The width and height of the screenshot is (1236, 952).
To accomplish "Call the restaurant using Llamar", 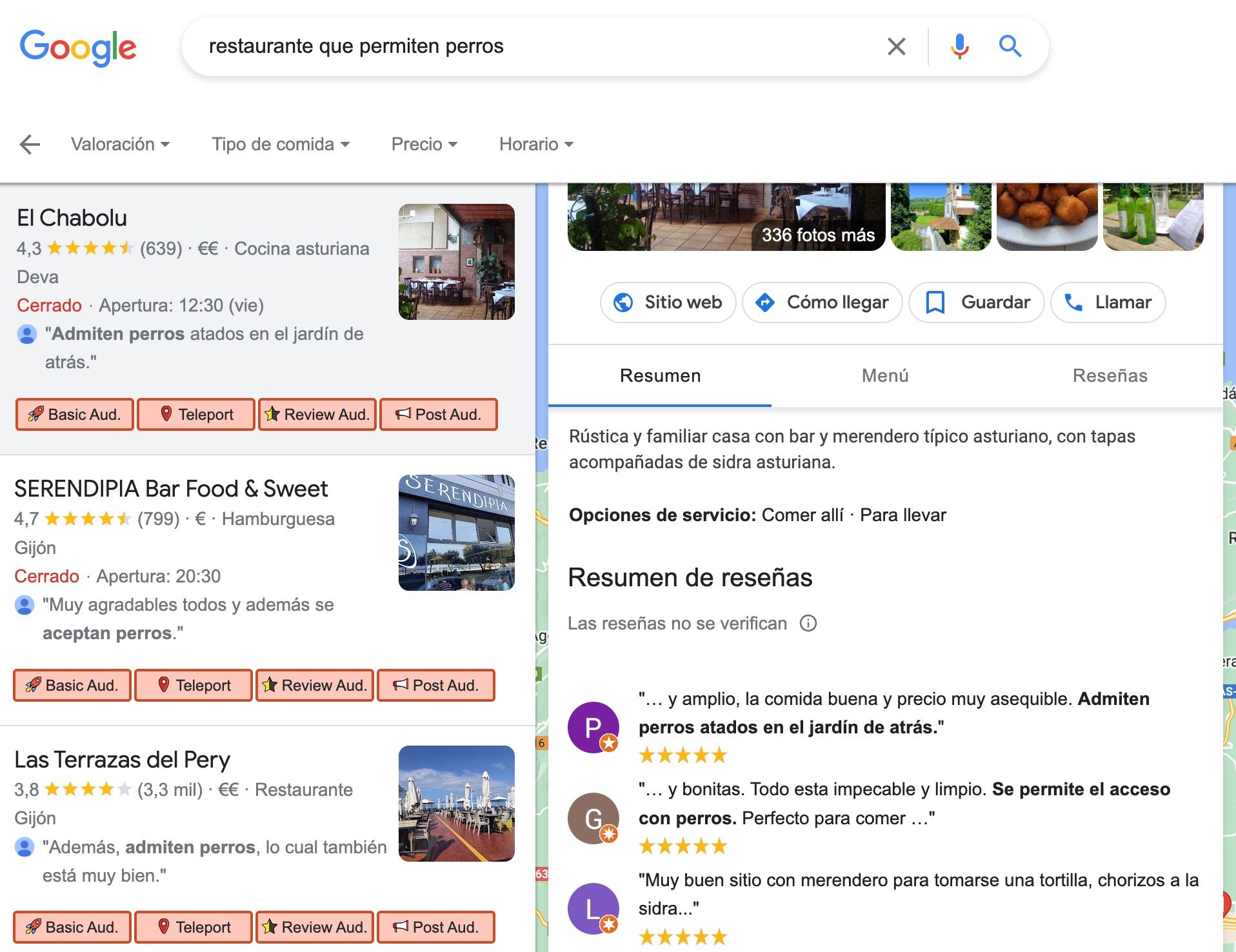I will pos(1108,302).
